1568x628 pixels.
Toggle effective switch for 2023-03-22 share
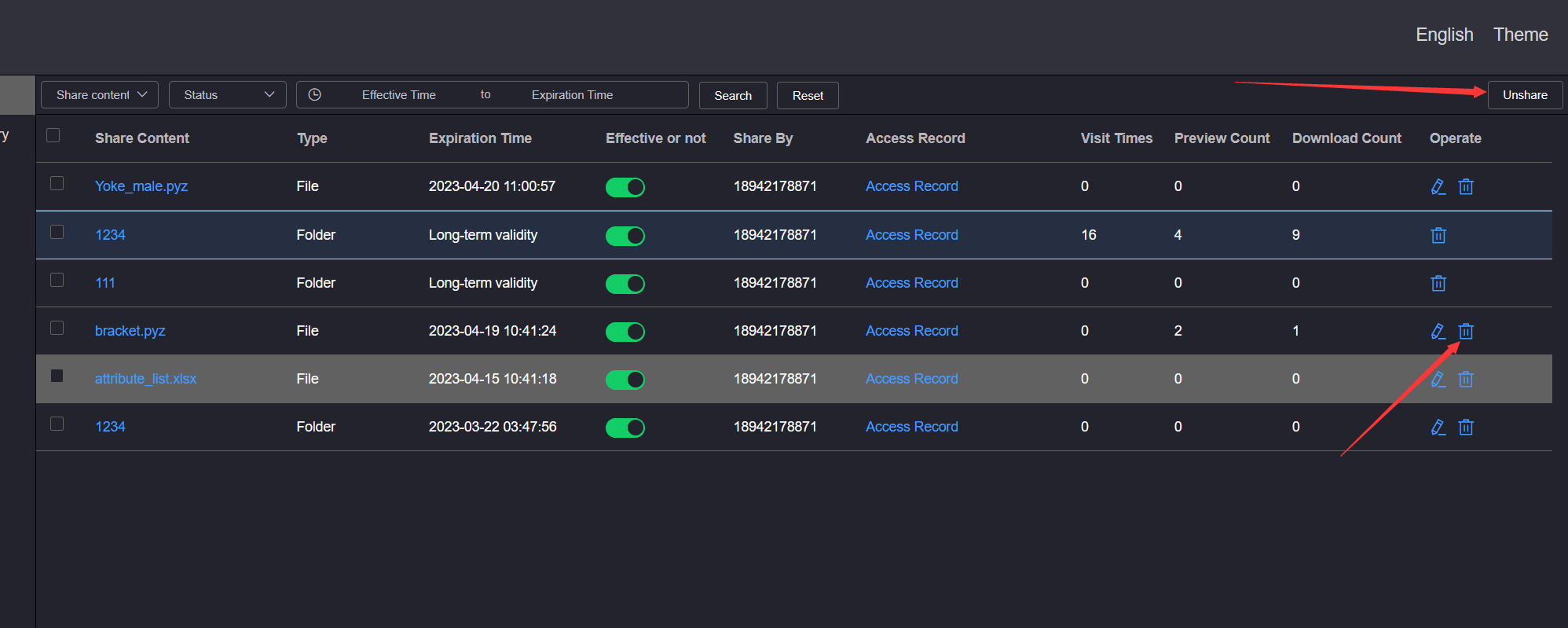(x=625, y=428)
